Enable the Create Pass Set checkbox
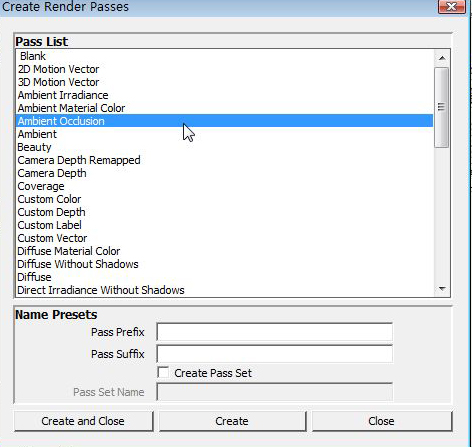This screenshot has width=472, height=447. click(163, 372)
